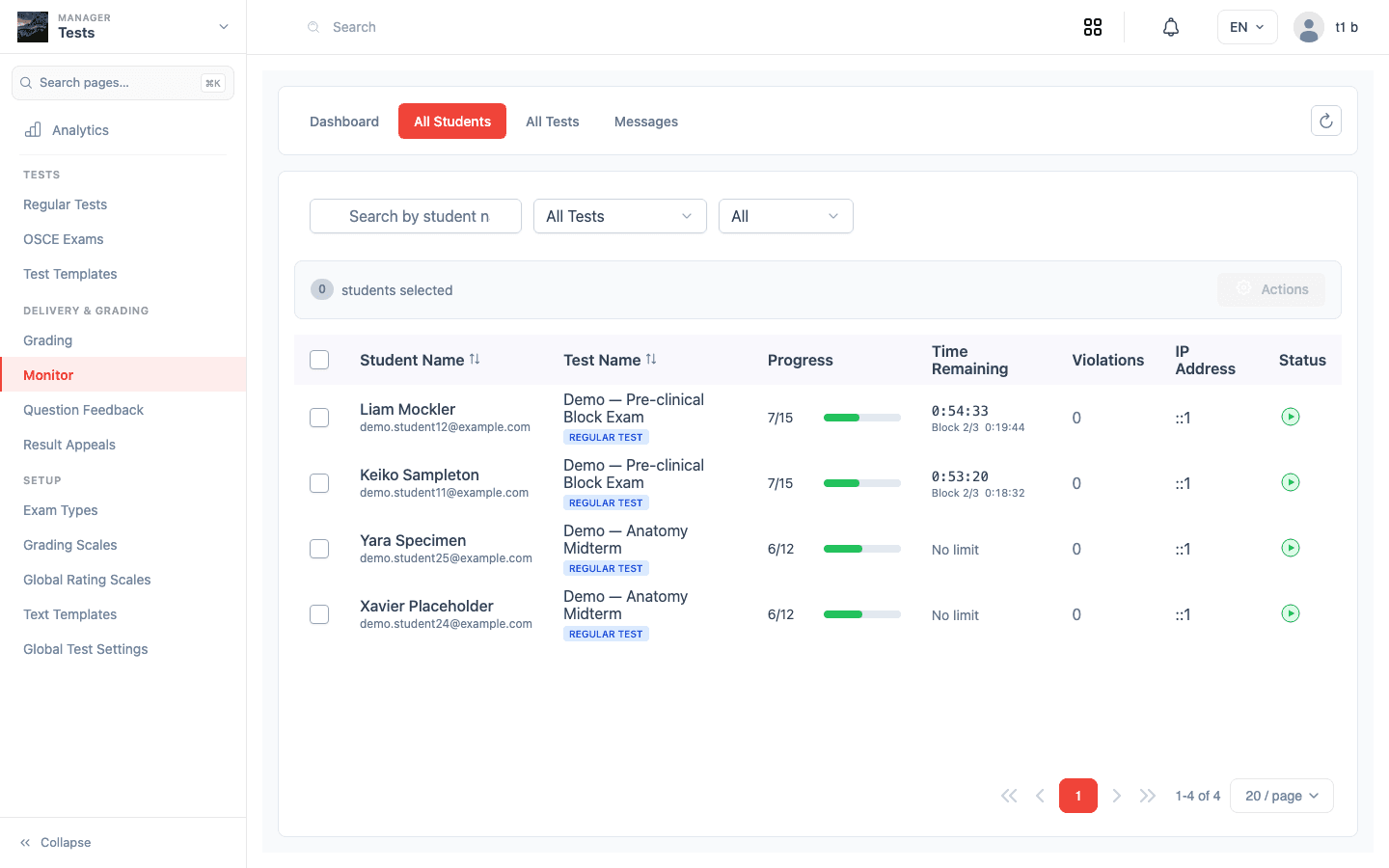The width and height of the screenshot is (1389, 868).
Task: Jump to the last page with double-right arrows
Action: (1148, 796)
